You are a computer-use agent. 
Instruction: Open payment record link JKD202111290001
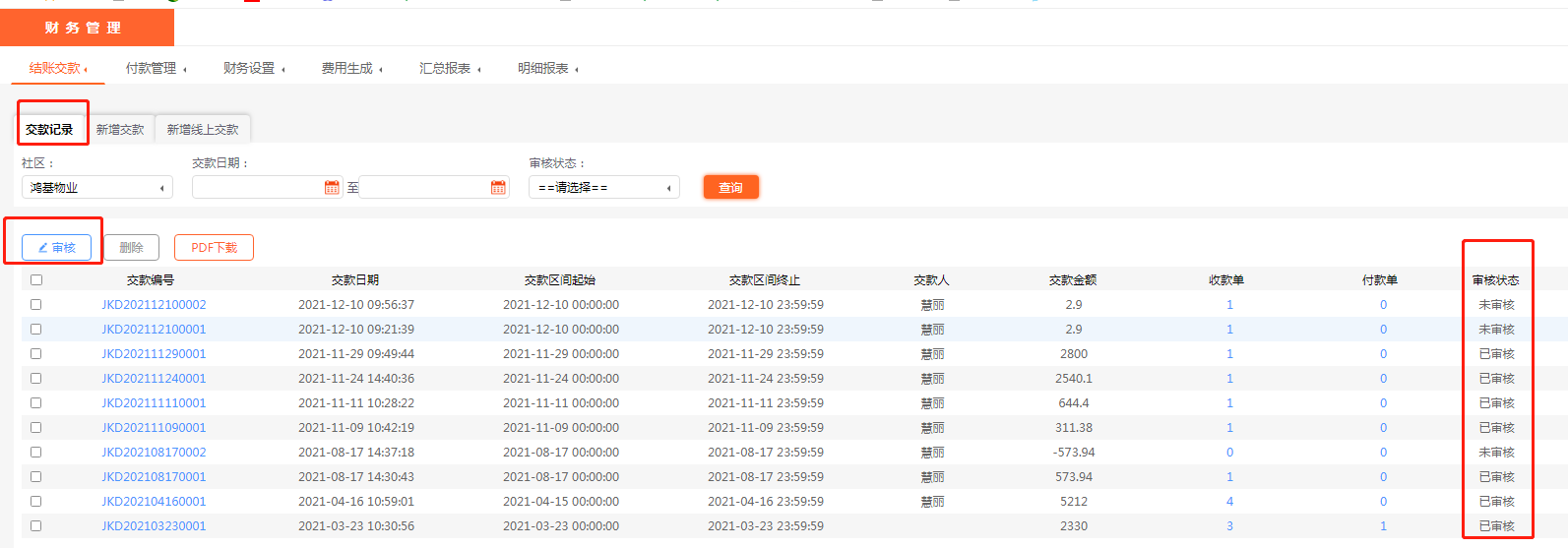[154, 354]
